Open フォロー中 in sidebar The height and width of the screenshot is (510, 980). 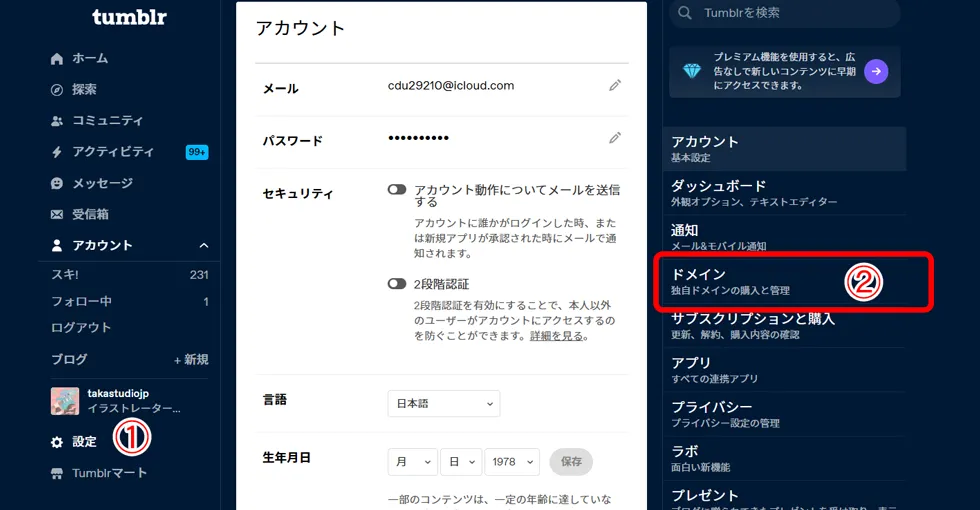(x=81, y=301)
